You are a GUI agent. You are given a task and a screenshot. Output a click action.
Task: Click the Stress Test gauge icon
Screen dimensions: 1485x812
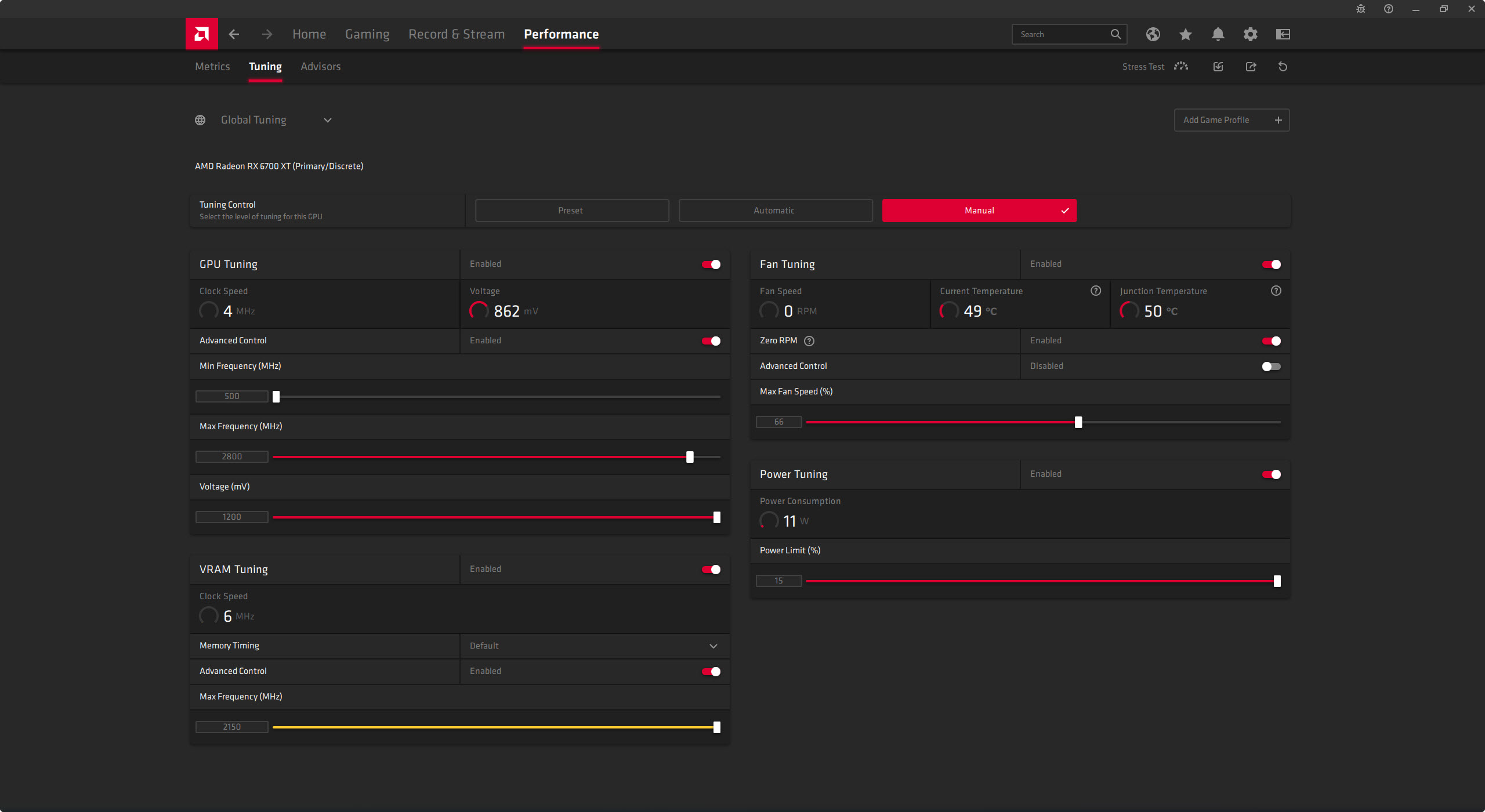pos(1180,67)
